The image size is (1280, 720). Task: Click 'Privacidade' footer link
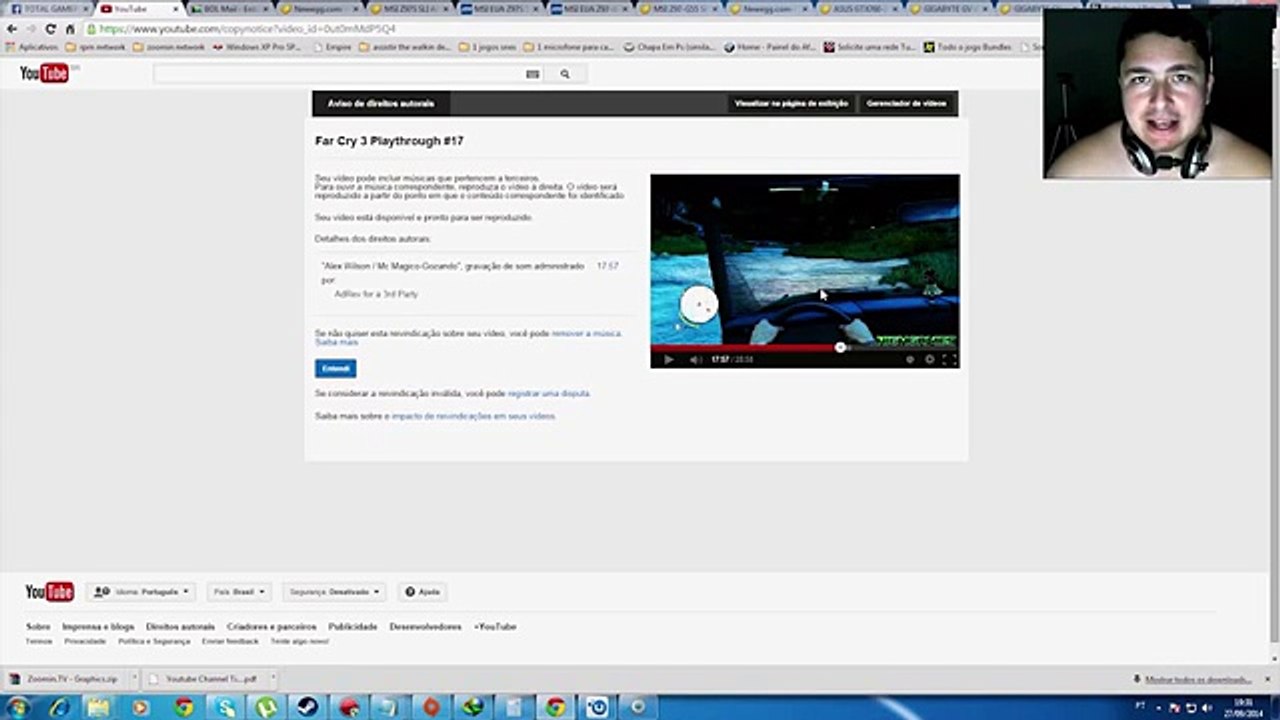(85, 641)
